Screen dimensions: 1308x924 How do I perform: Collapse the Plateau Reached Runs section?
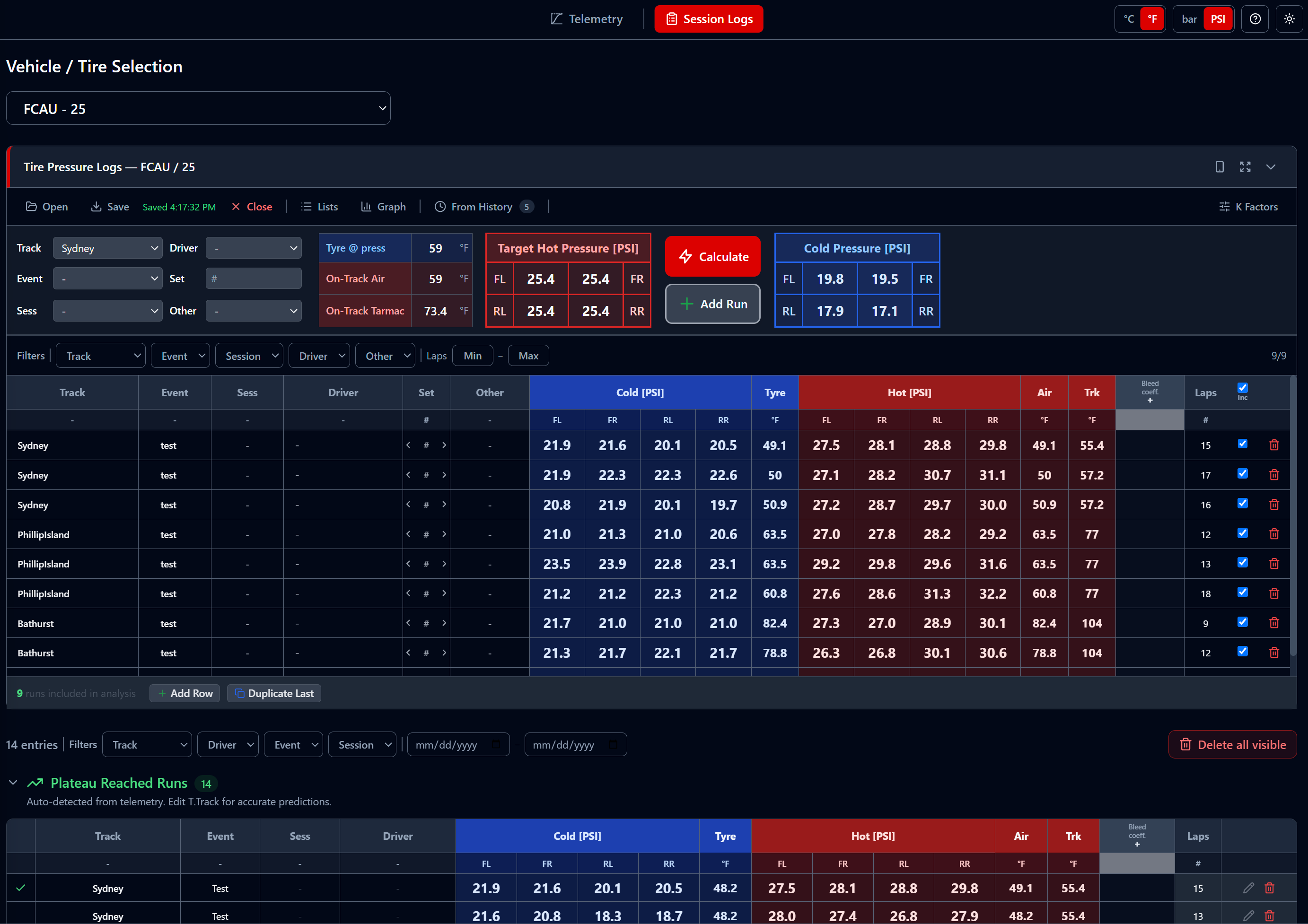coord(13,783)
